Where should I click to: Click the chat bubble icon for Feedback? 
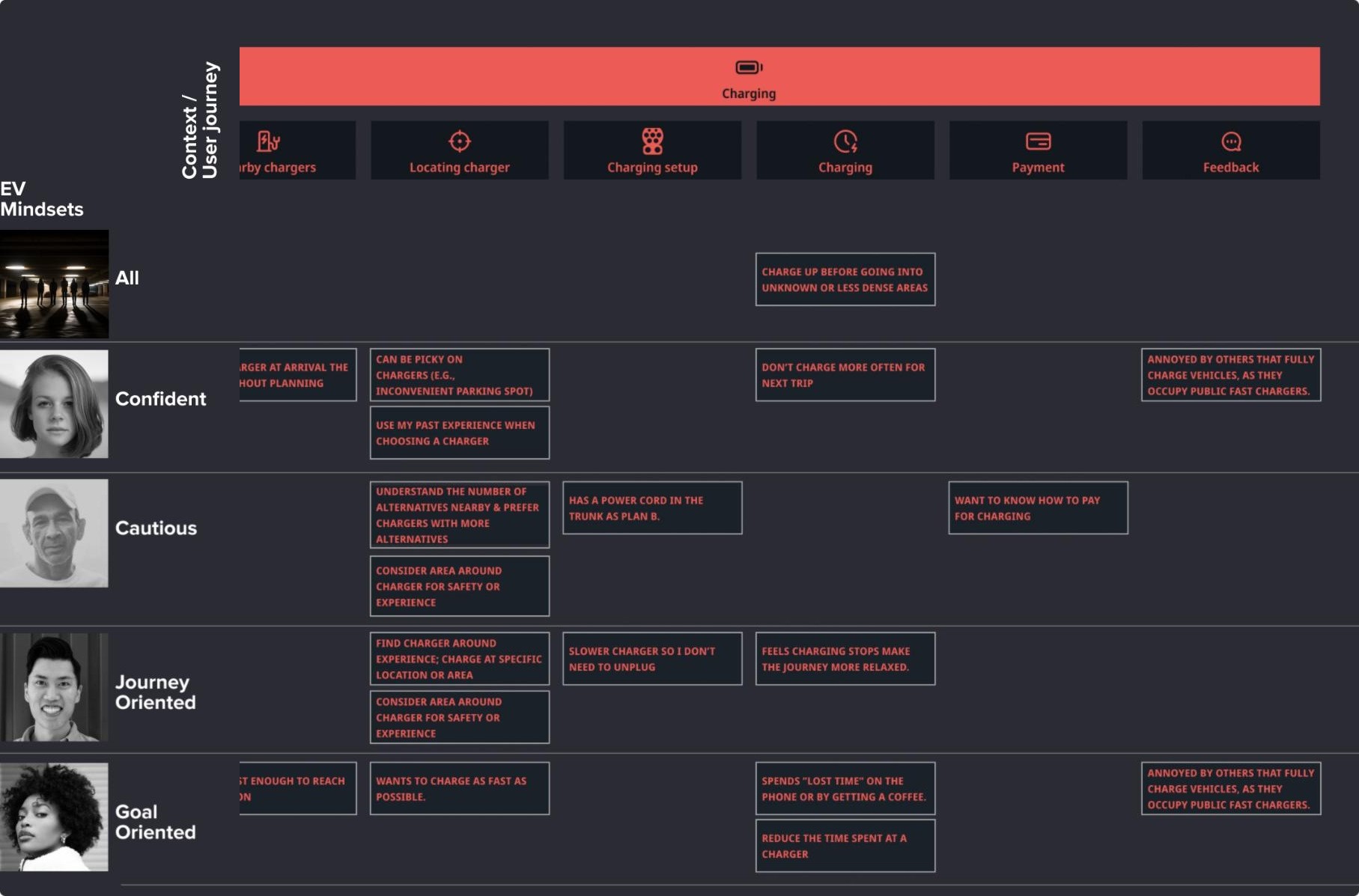pyautogui.click(x=1231, y=141)
